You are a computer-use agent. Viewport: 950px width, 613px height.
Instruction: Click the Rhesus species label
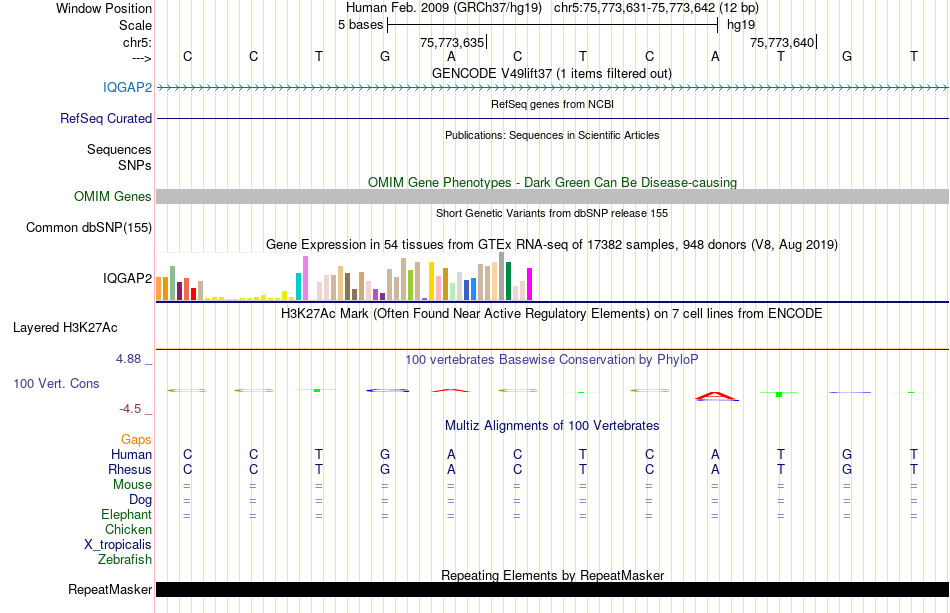coord(130,469)
